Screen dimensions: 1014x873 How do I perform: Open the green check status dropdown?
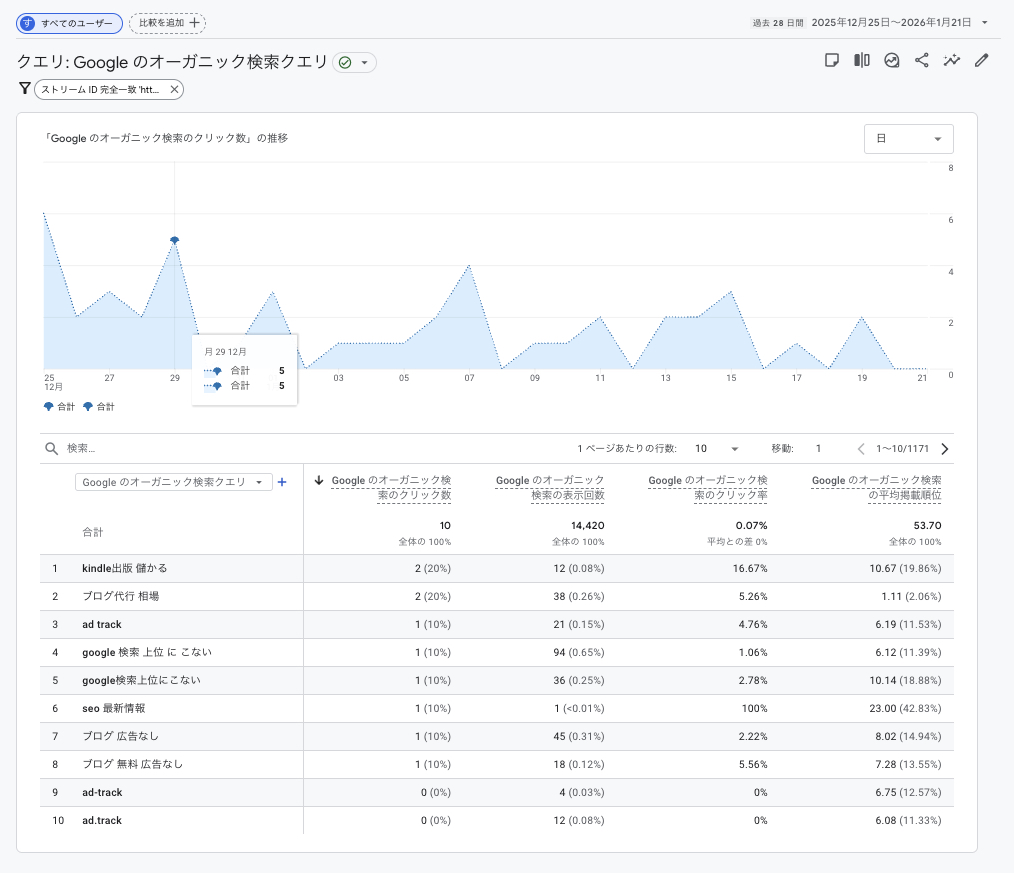pyautogui.click(x=354, y=63)
